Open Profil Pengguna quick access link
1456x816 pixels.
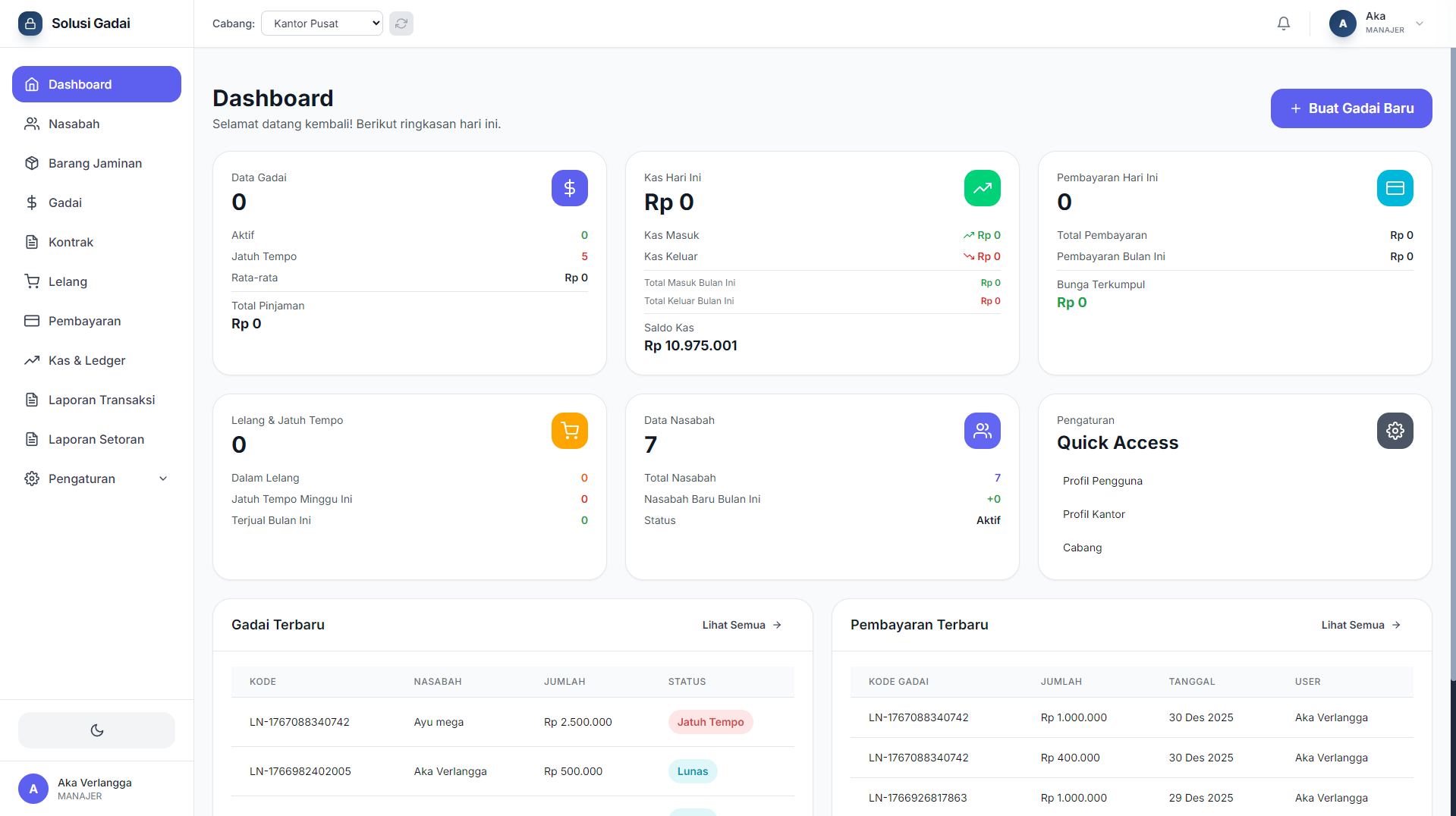[1102, 481]
